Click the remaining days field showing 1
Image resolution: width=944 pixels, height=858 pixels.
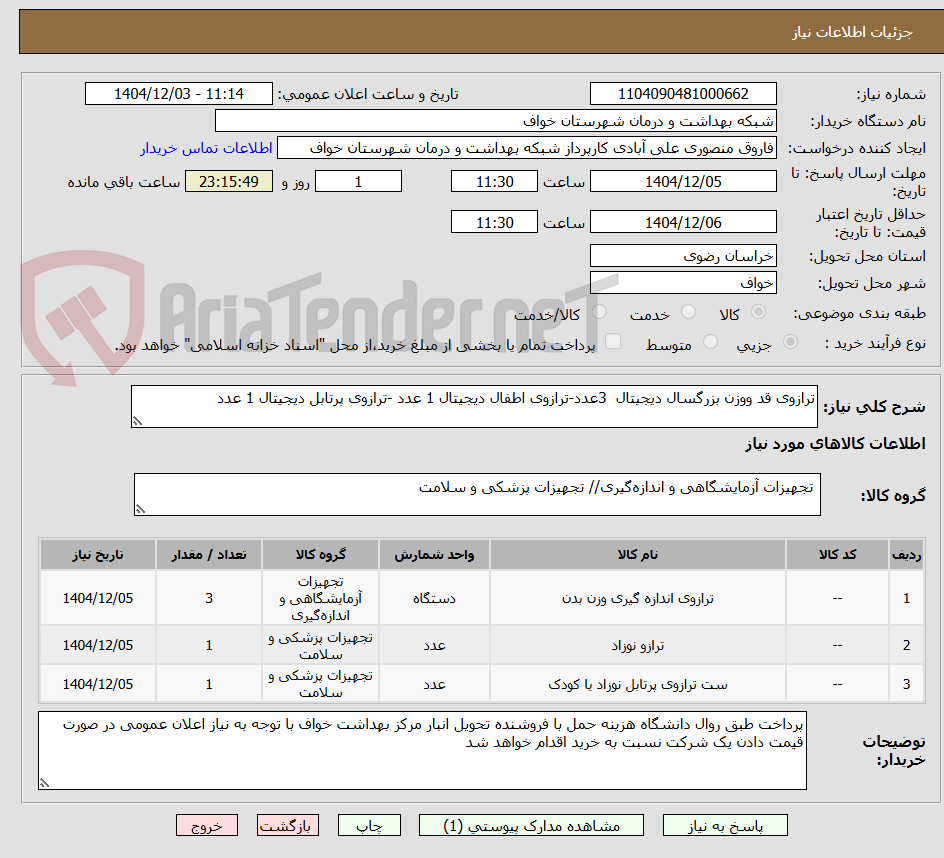pyautogui.click(x=358, y=181)
